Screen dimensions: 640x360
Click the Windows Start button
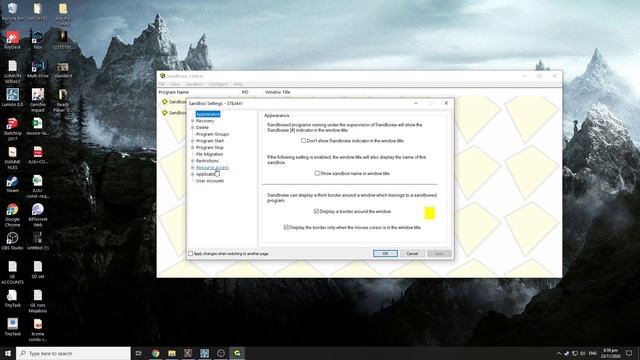[x=8, y=353]
